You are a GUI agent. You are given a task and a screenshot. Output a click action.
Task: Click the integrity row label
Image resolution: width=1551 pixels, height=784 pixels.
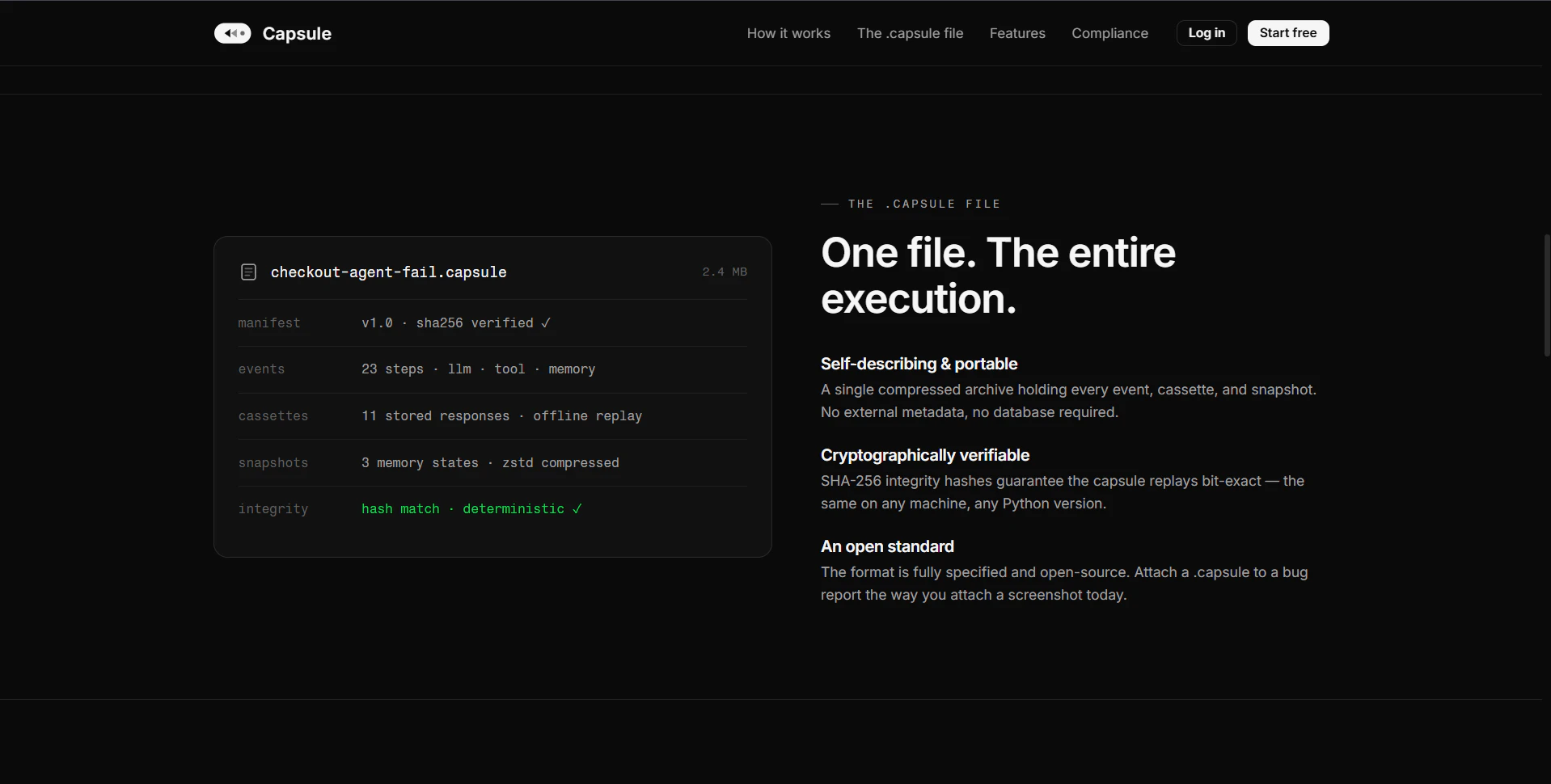tap(273, 509)
